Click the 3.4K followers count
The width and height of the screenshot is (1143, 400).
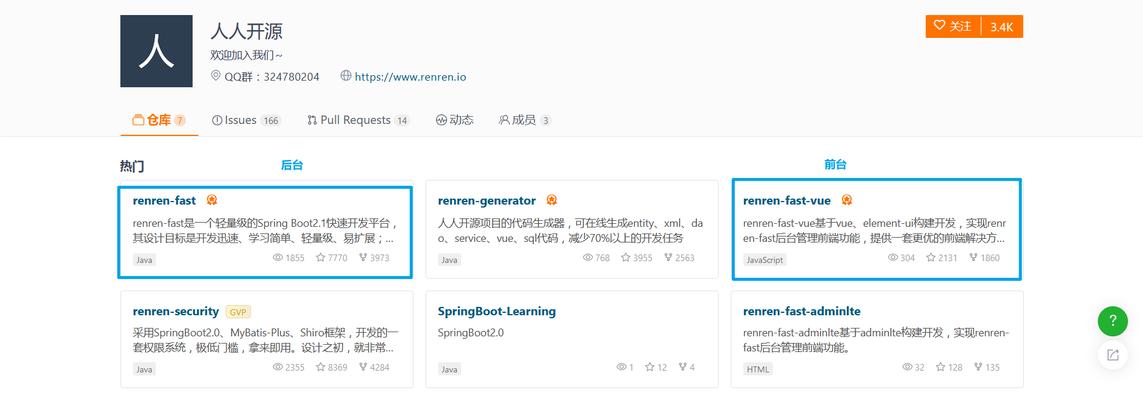(1002, 26)
